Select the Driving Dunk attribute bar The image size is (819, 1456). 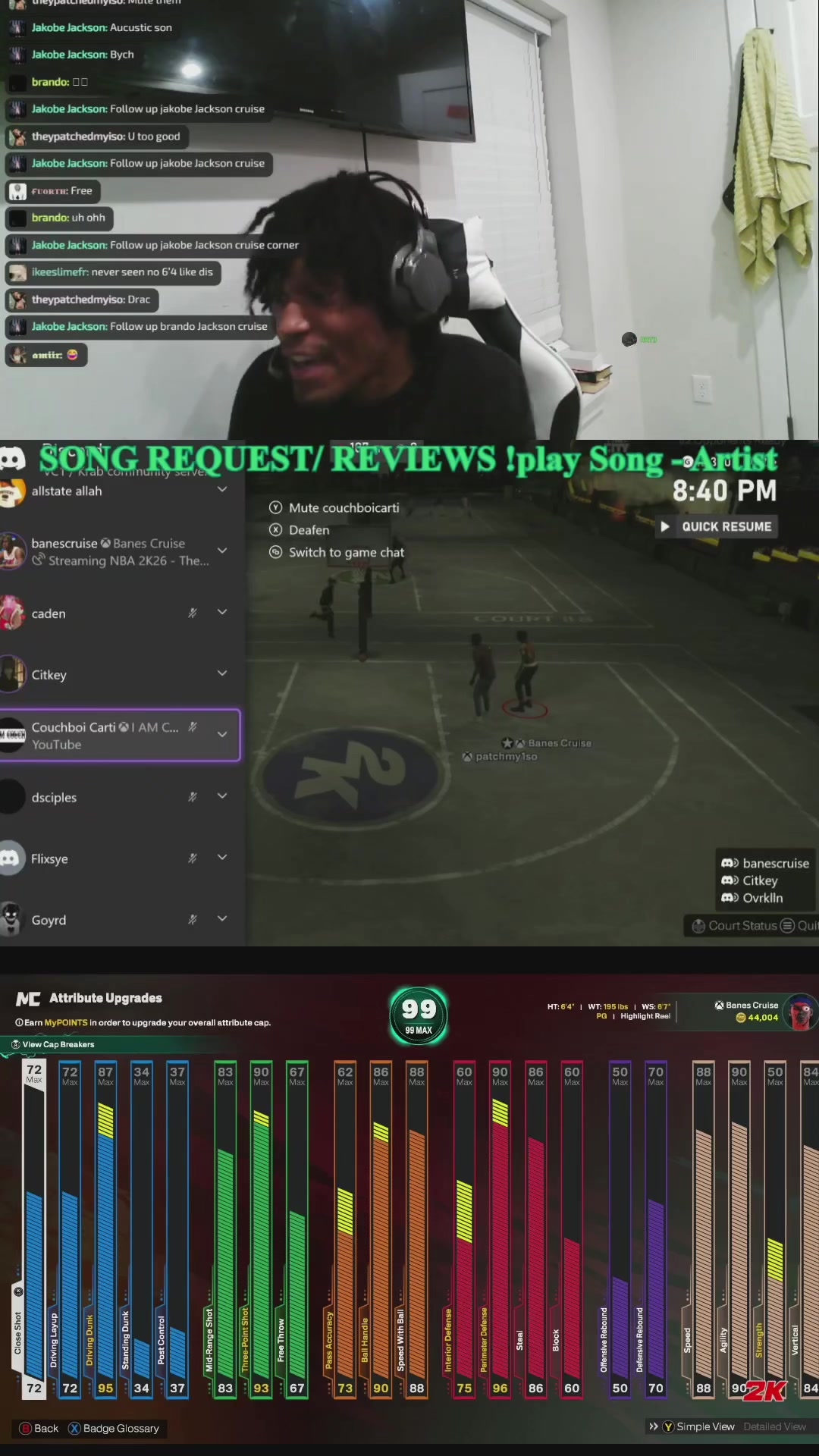point(105,1228)
